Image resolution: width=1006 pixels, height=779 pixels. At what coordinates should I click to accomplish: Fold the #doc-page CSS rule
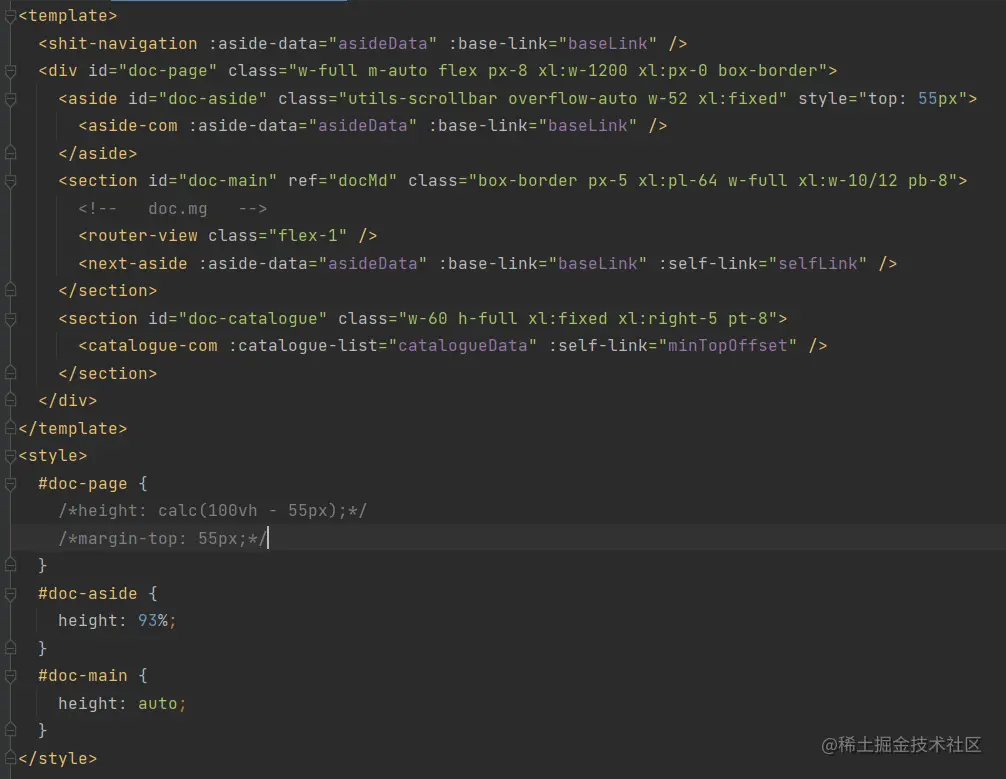coord(10,484)
